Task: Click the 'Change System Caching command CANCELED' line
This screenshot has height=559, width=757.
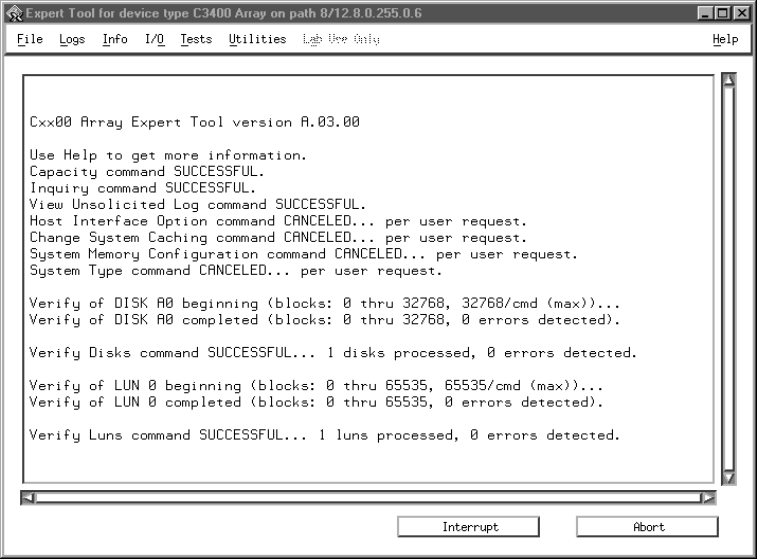Action: (278, 238)
